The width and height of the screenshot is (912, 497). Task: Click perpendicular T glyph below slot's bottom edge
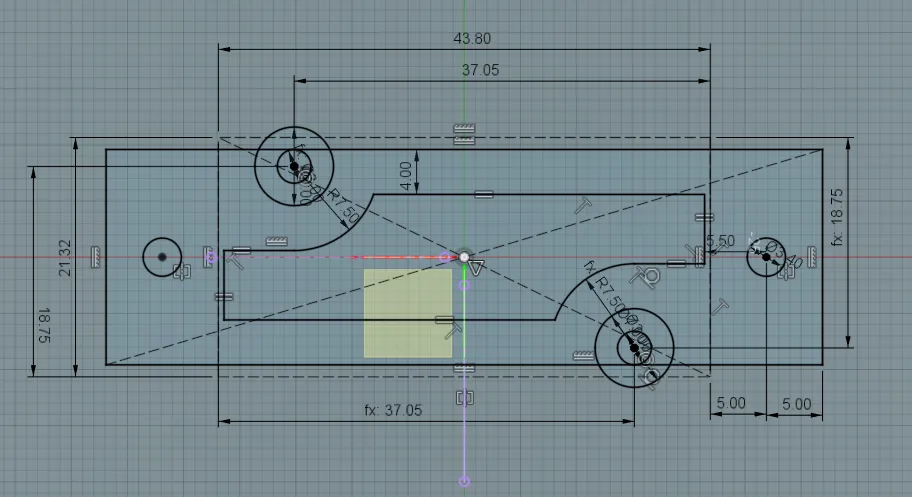point(453,331)
